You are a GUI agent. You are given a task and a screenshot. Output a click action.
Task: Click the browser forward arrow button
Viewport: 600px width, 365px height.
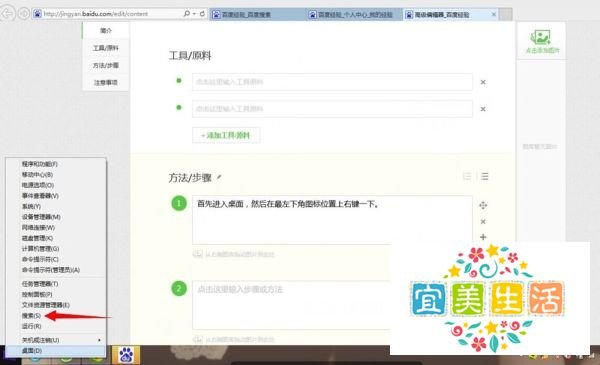coord(24,14)
